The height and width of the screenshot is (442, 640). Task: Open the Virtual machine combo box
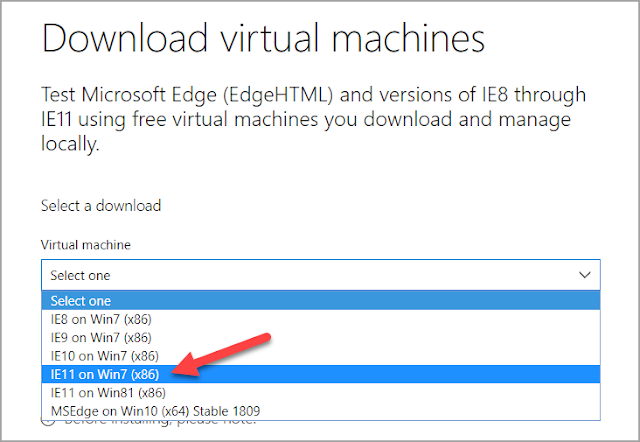coord(320,275)
